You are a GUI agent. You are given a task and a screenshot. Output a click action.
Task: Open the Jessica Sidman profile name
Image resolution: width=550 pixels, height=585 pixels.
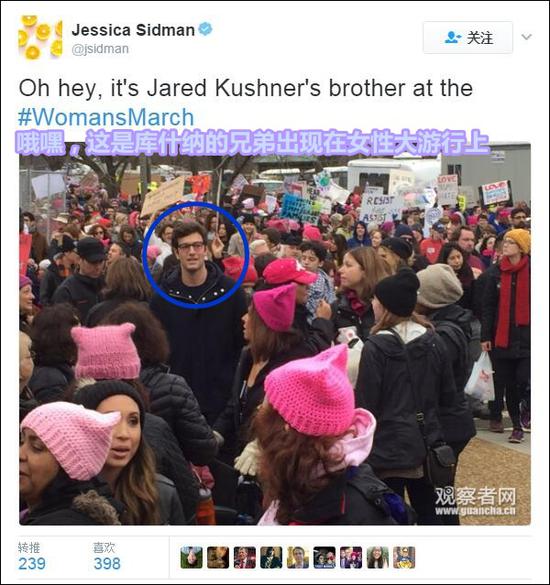pyautogui.click(x=133, y=30)
